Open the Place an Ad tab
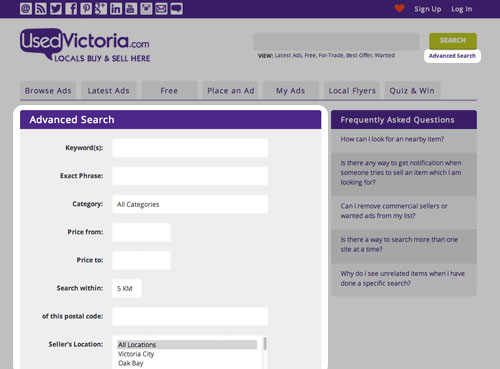The image size is (500, 369). click(x=230, y=91)
